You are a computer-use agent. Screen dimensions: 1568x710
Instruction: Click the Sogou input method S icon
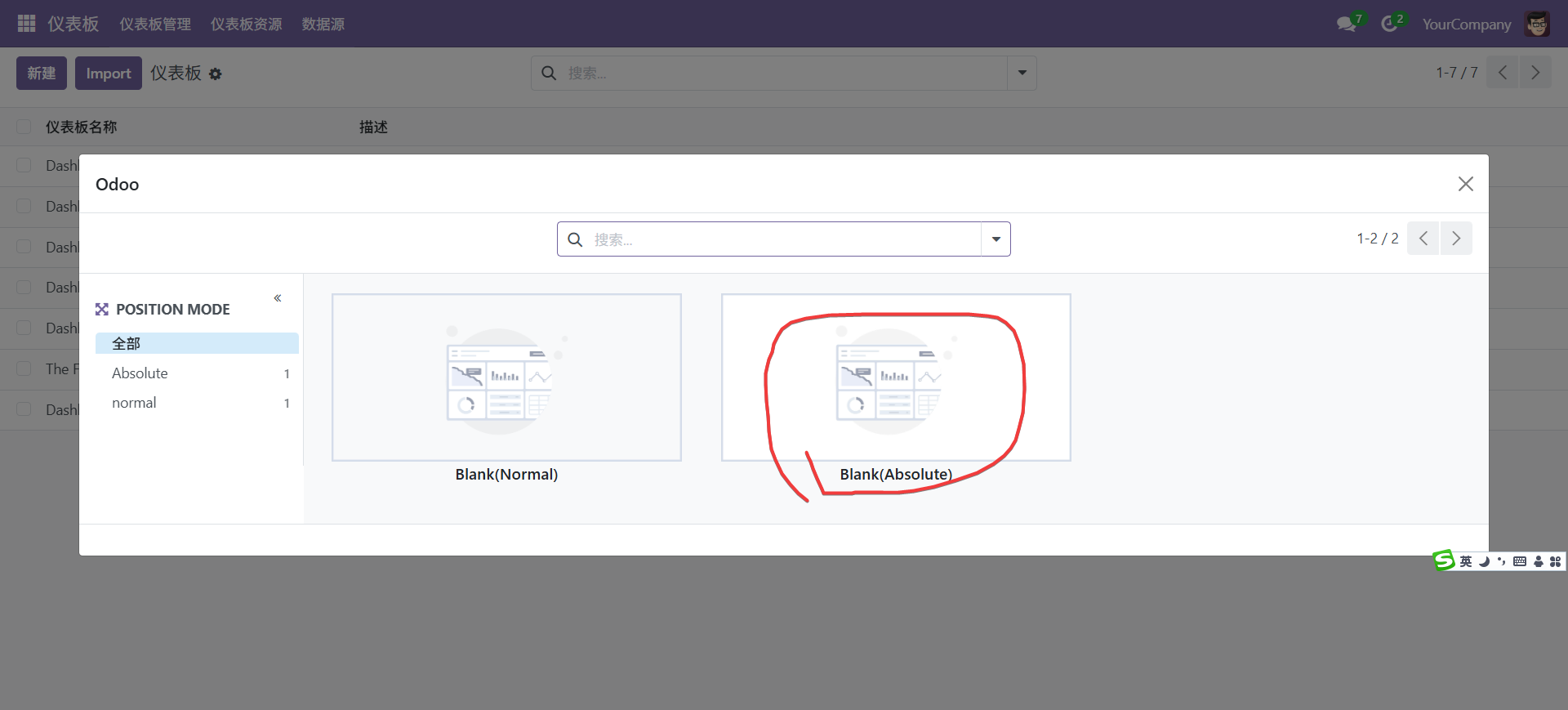coord(1444,560)
